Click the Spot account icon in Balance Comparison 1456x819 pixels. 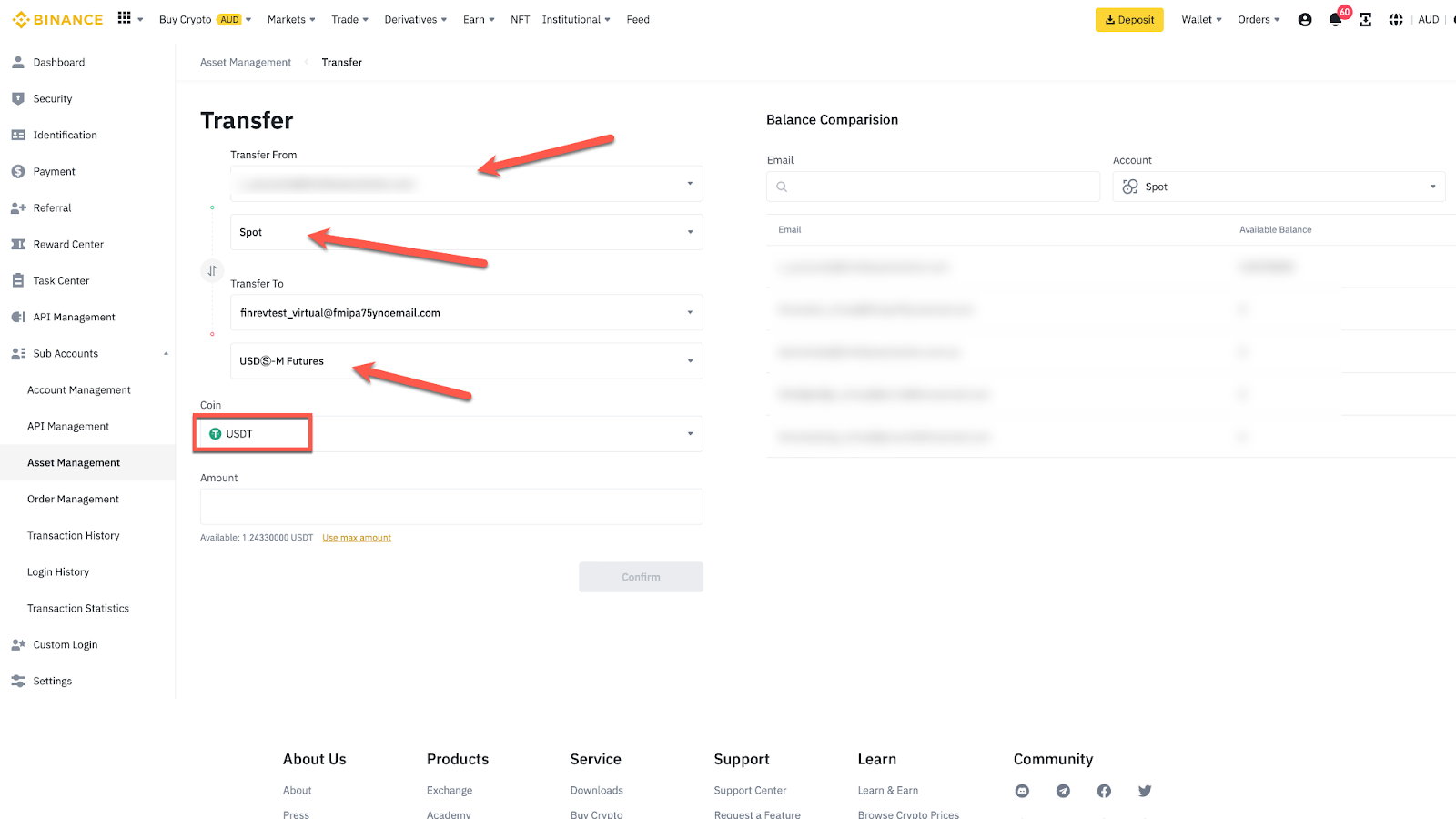coord(1130,187)
